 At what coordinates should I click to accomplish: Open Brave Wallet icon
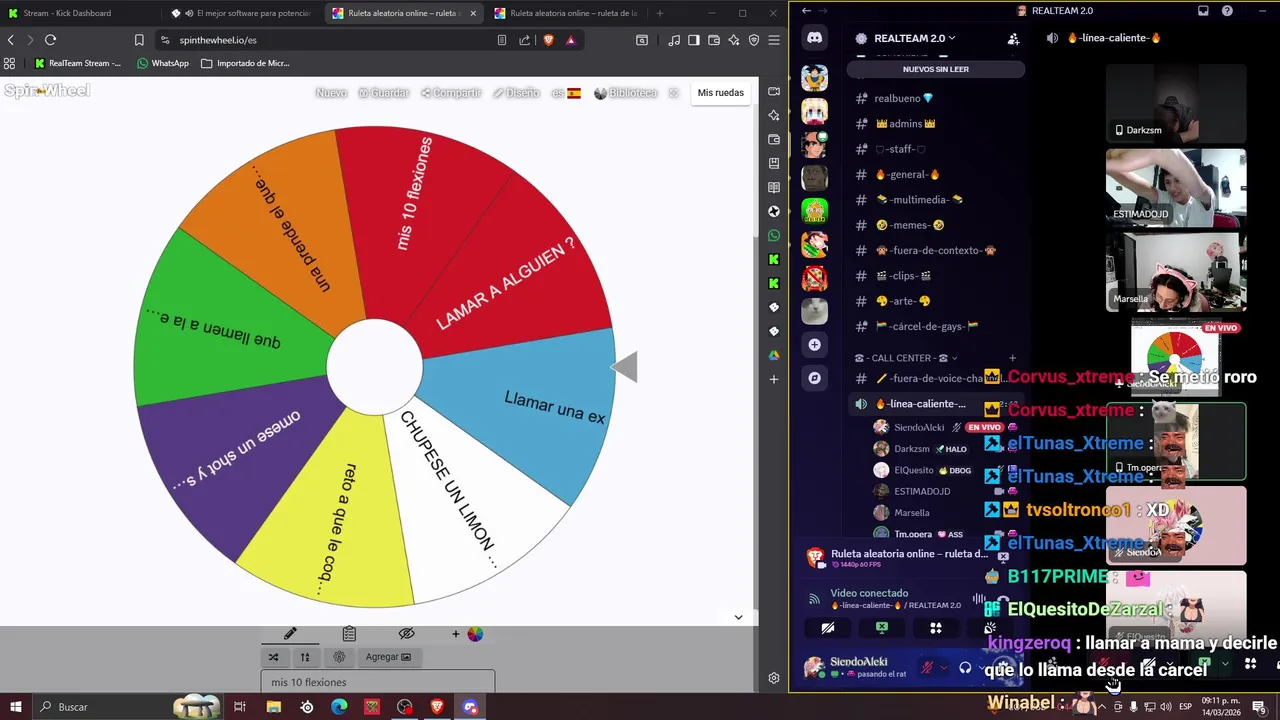point(714,40)
